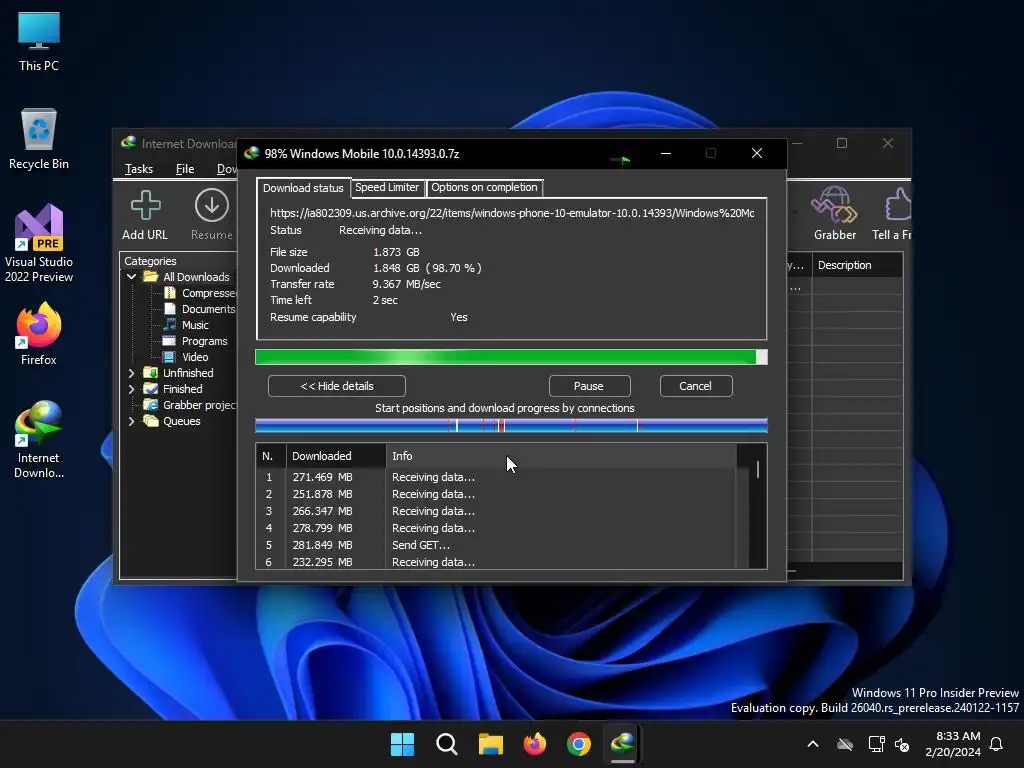Screen dimensions: 1024x768
Task: Open Google Chrome from the taskbar
Action: pos(579,744)
